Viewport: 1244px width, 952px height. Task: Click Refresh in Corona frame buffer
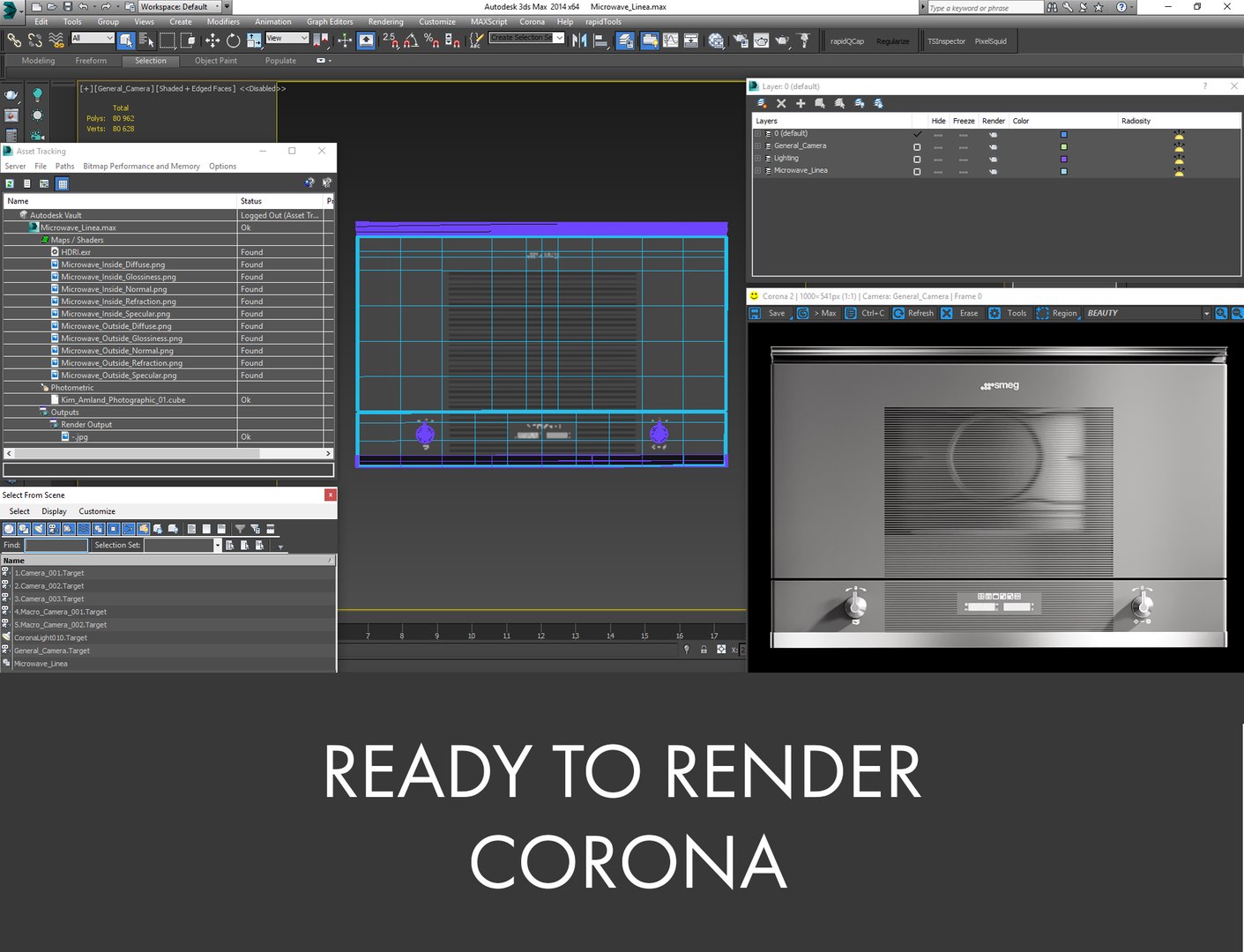pos(913,313)
